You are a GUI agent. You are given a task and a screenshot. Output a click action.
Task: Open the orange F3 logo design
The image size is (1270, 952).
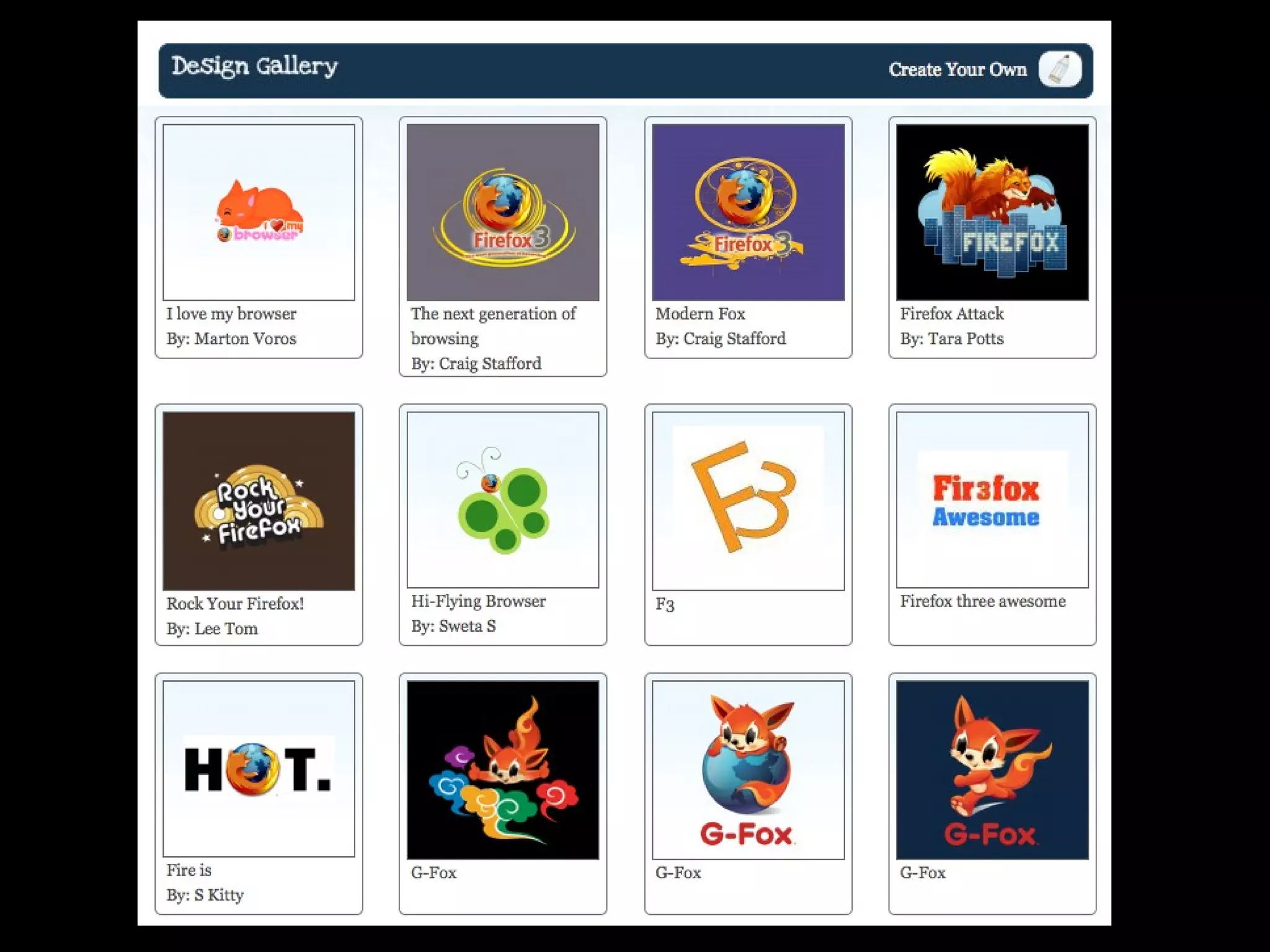point(748,501)
